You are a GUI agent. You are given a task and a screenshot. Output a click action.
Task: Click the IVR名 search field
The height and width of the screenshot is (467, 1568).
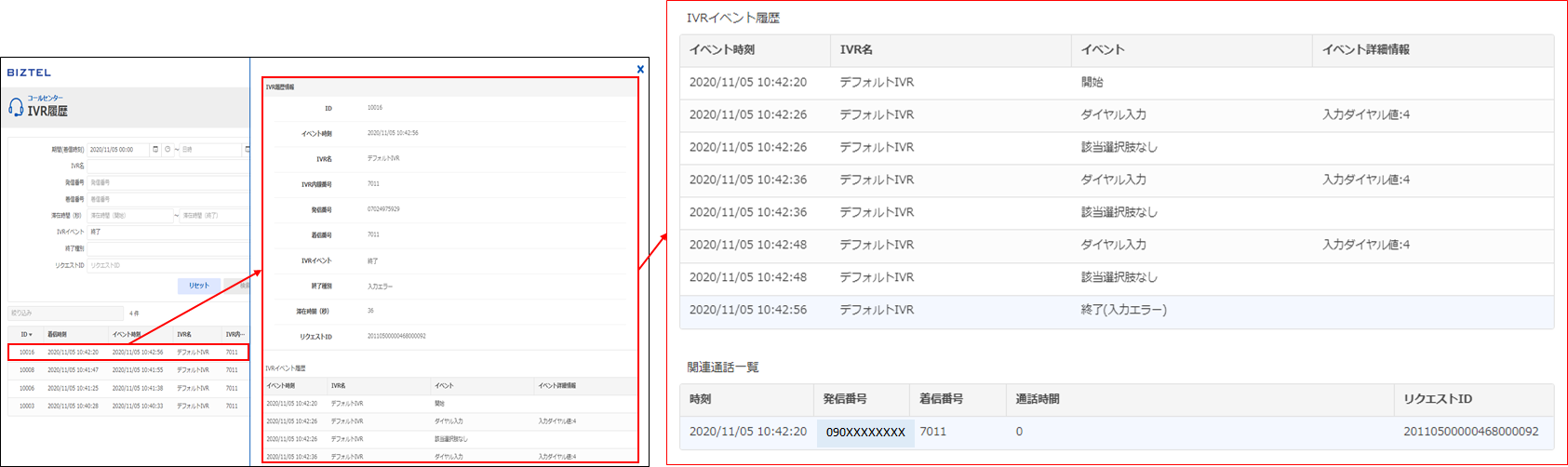click(168, 166)
